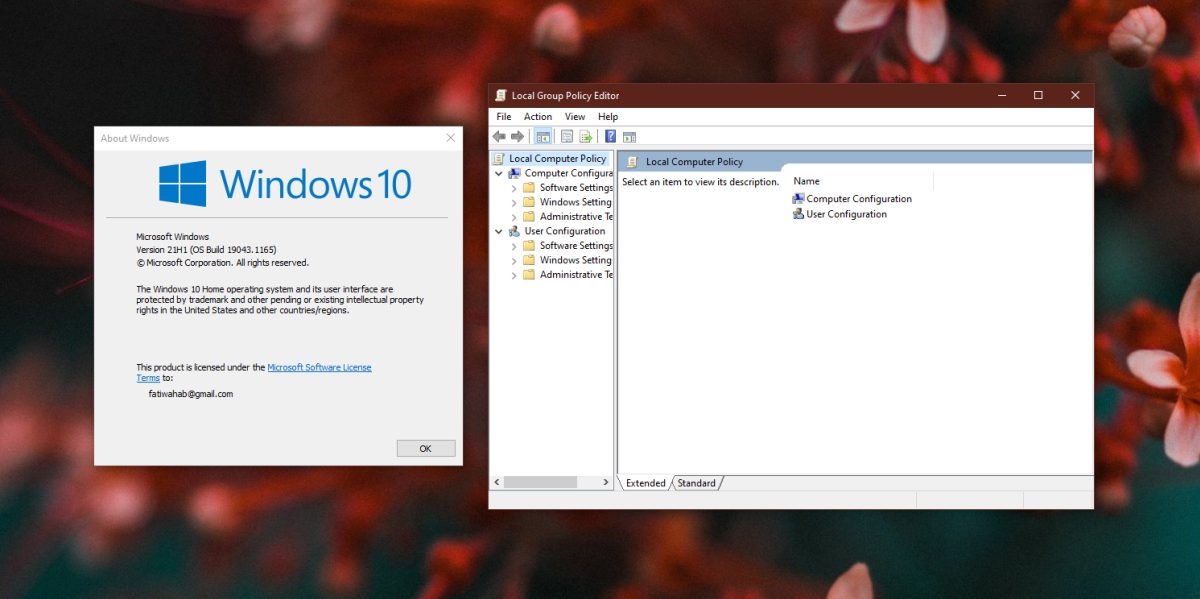This screenshot has width=1200, height=599.
Task: Expand Windows Settings under User Configuration
Action: [514, 260]
